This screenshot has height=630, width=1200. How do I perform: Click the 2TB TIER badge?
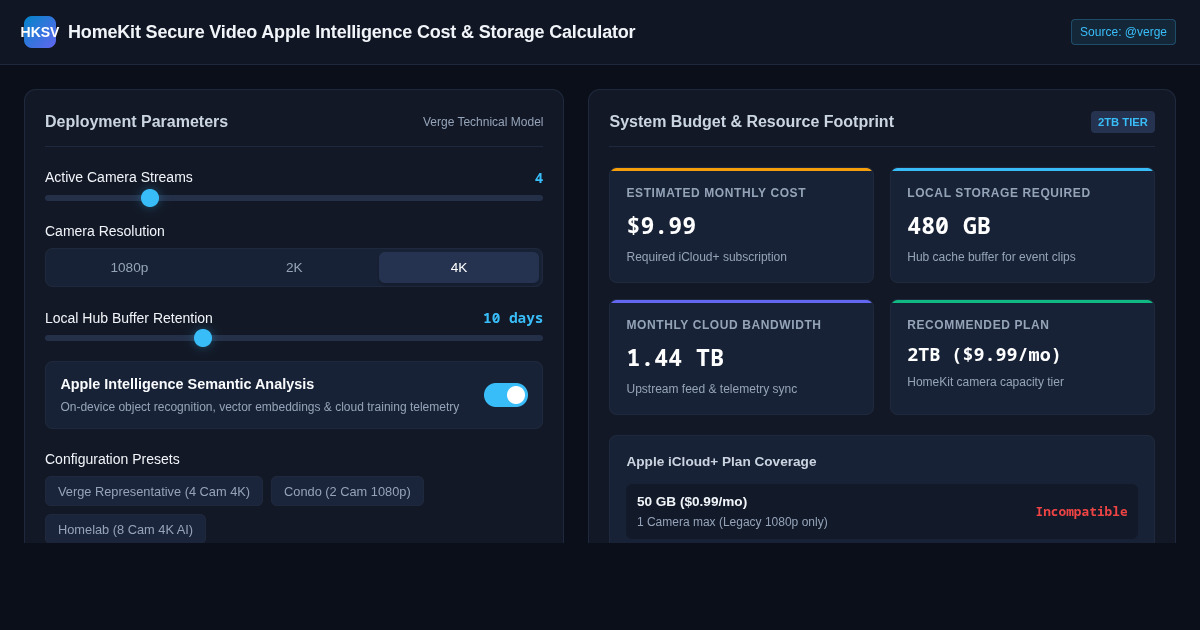(1123, 122)
